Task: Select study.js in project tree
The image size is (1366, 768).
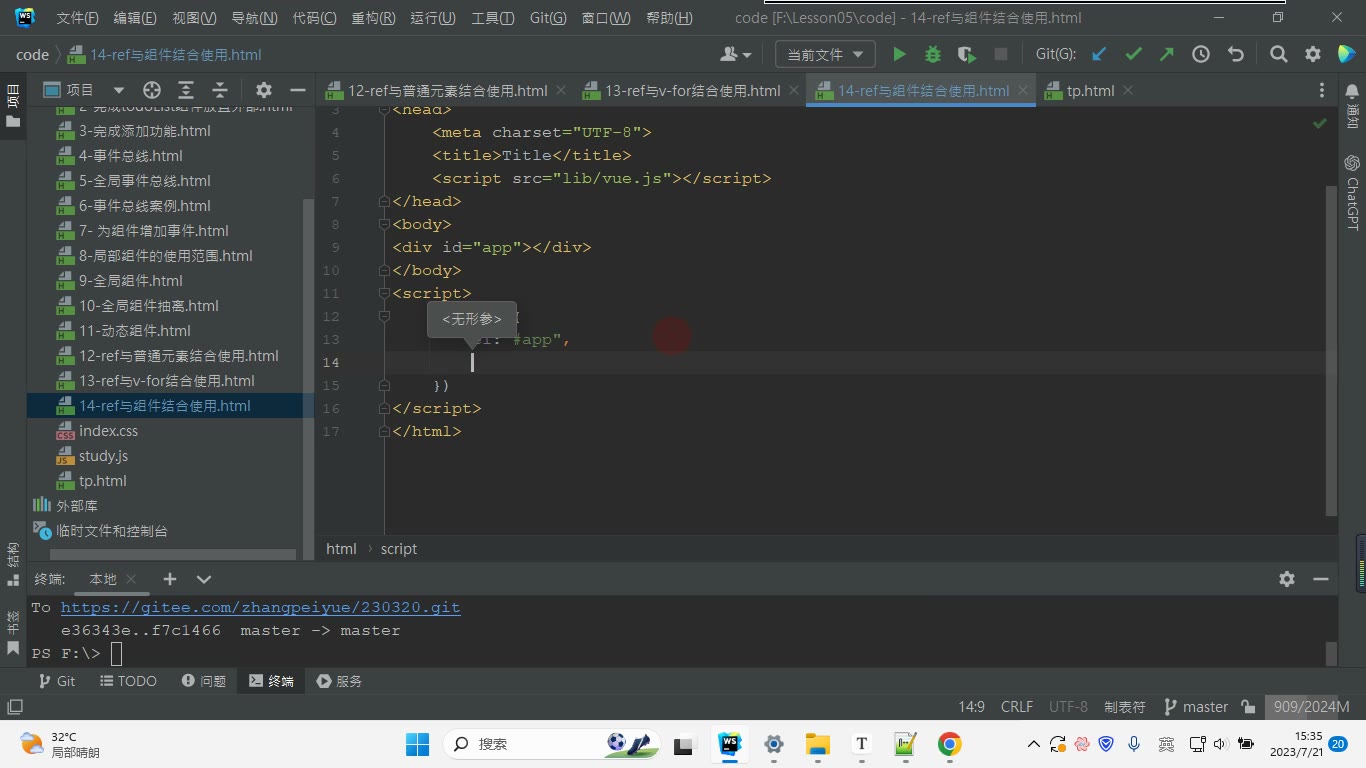Action: point(103,456)
